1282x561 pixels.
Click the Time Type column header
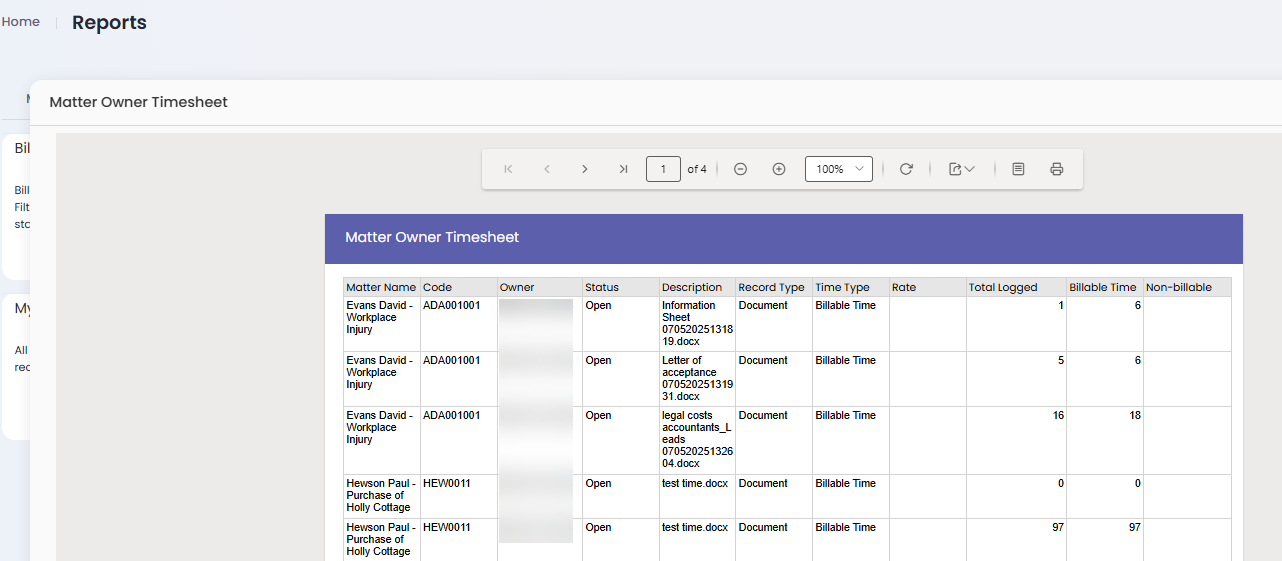(850, 287)
